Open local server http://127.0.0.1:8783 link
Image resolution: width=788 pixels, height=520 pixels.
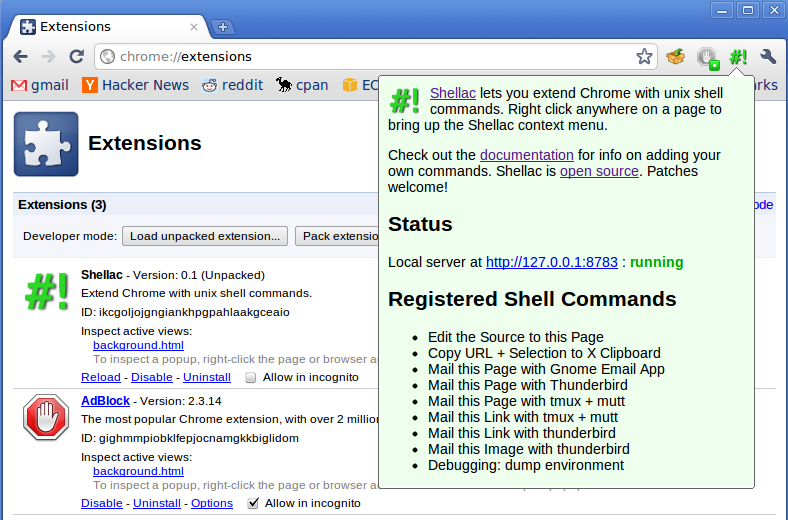pos(552,262)
